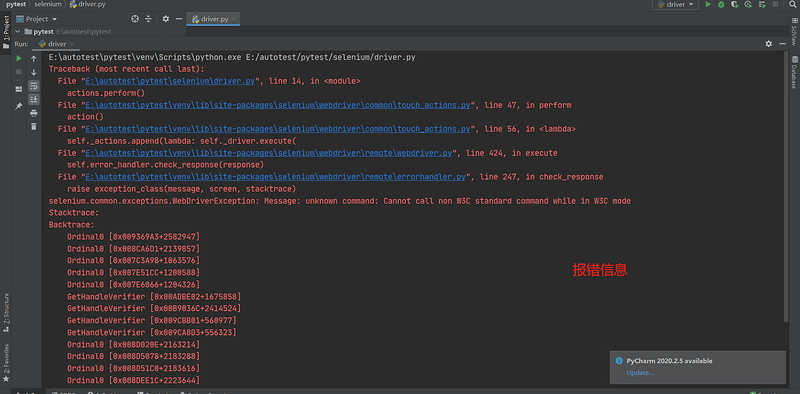Close the driver run tab
This screenshot has width=800, height=394.
coord(72,44)
